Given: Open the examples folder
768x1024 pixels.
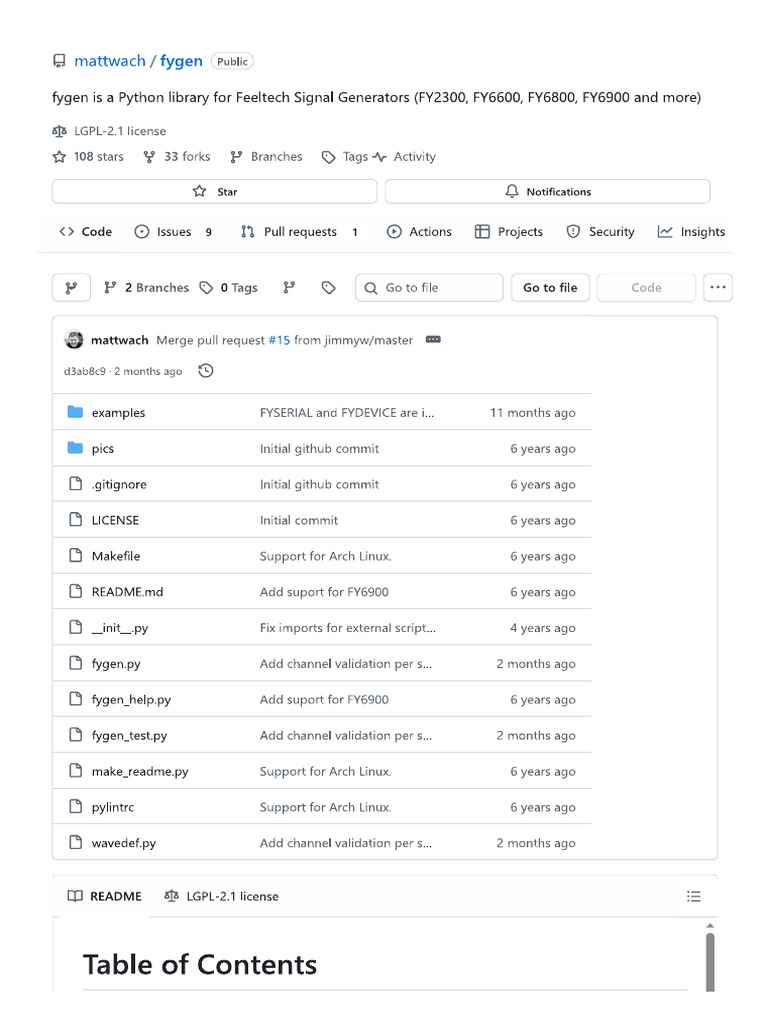Looking at the screenshot, I should pyautogui.click(x=118, y=413).
